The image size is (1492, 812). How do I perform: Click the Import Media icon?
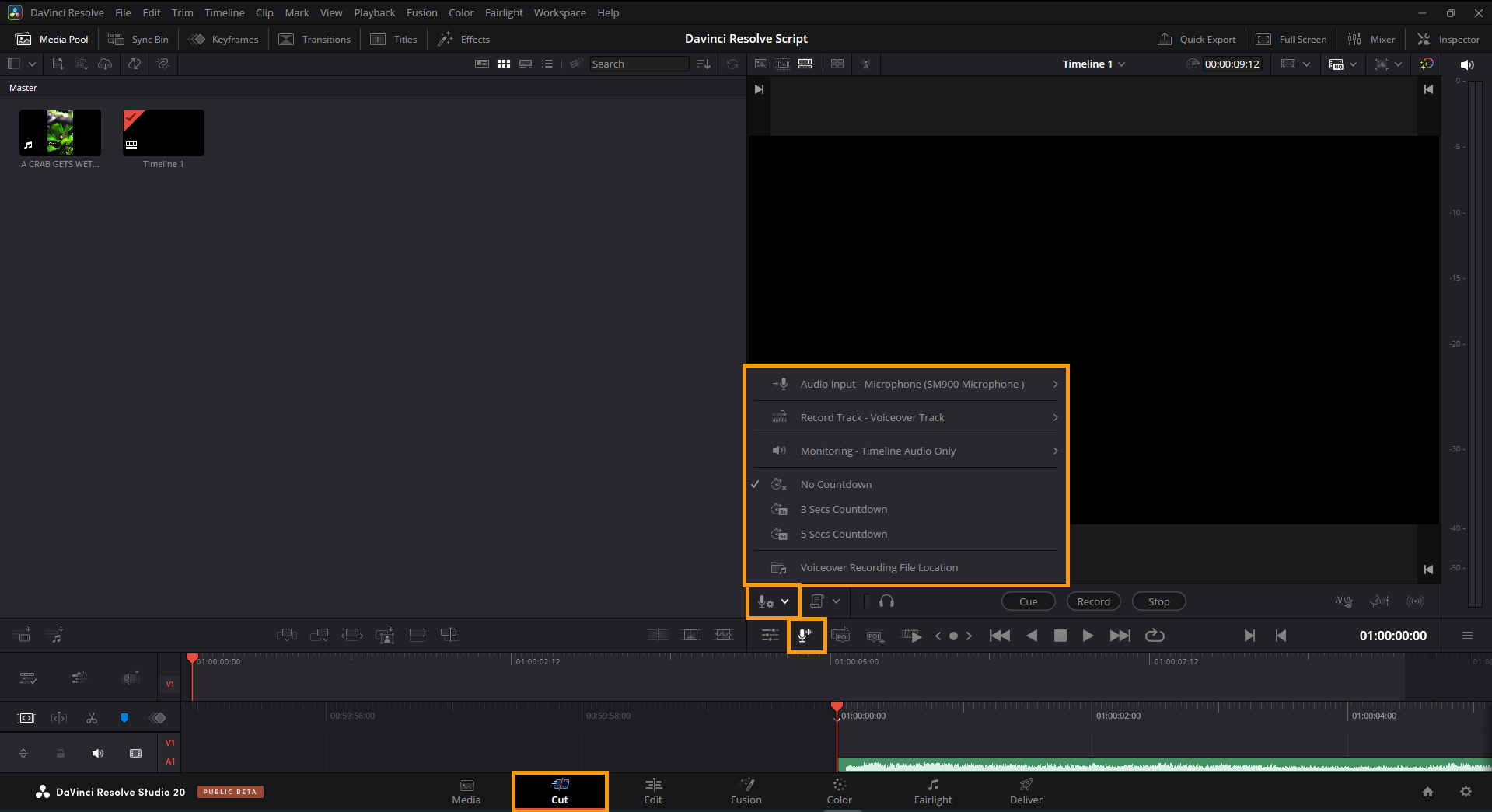coord(58,64)
